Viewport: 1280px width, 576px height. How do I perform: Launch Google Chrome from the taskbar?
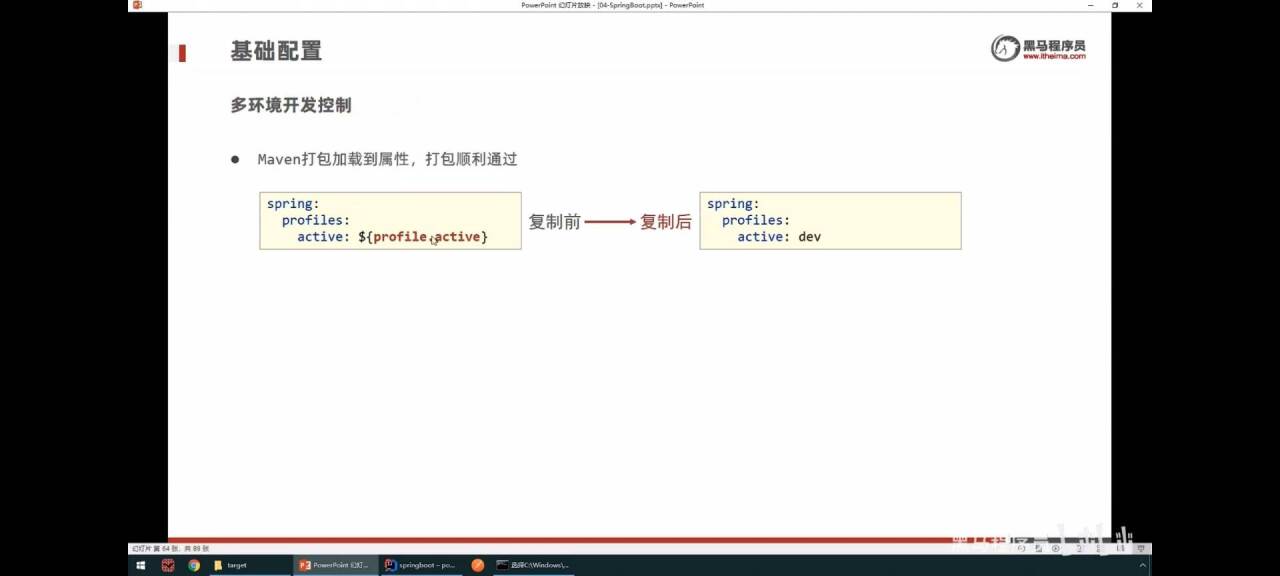click(194, 565)
